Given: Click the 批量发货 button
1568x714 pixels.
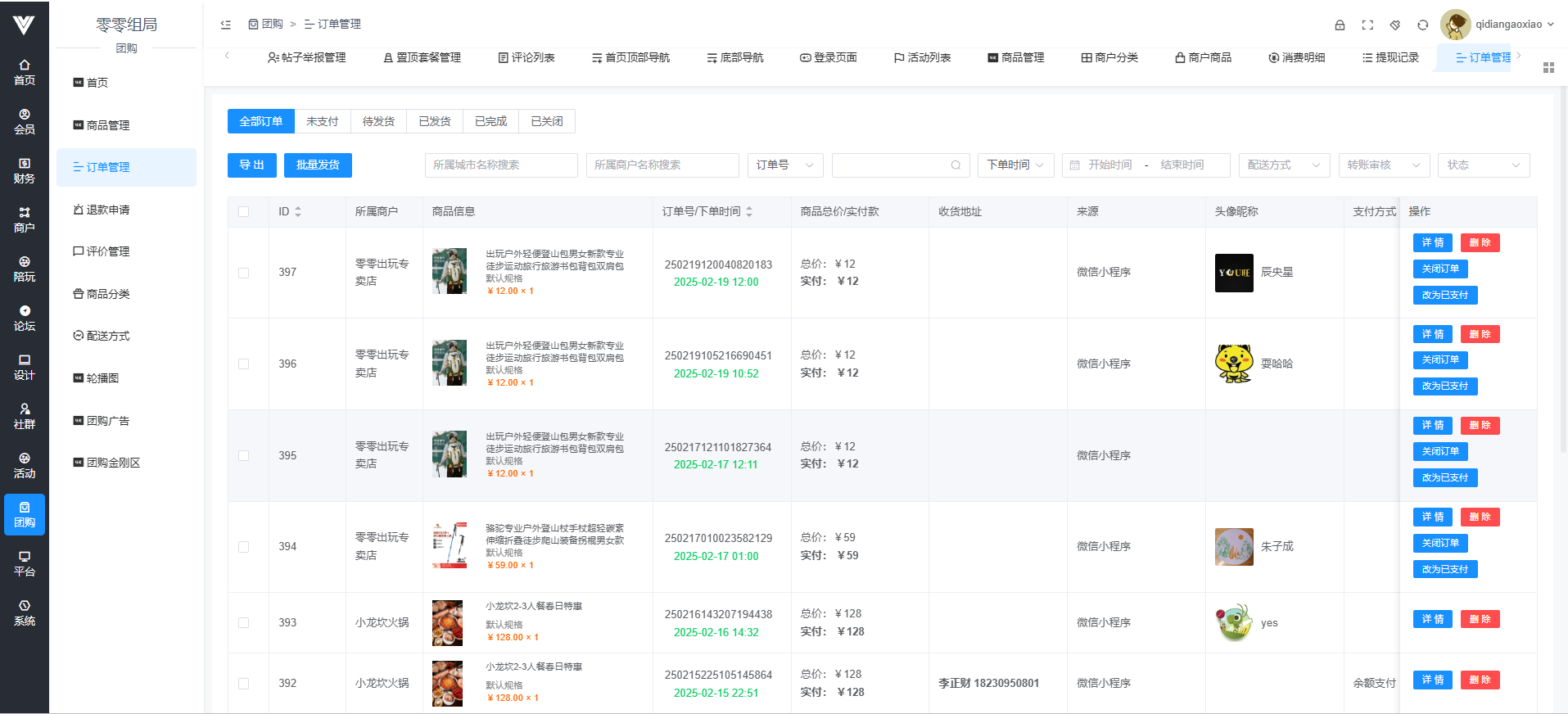Looking at the screenshot, I should (x=318, y=165).
